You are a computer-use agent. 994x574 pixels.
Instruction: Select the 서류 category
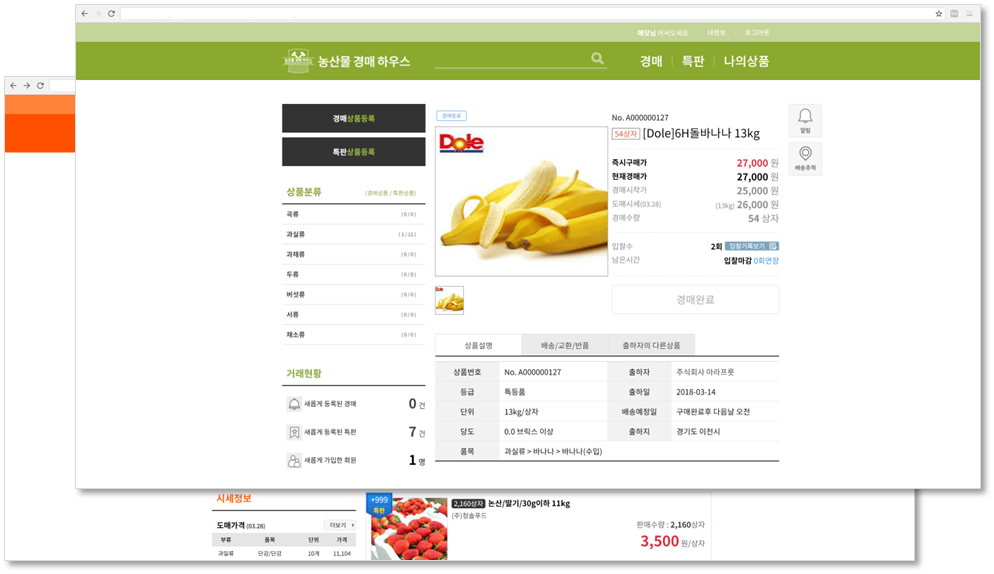pyautogui.click(x=352, y=315)
